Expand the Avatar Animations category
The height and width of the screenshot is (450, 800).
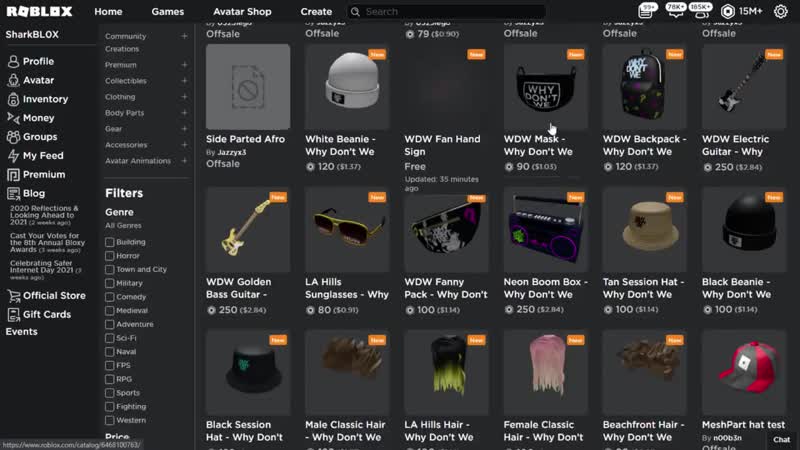(x=184, y=161)
